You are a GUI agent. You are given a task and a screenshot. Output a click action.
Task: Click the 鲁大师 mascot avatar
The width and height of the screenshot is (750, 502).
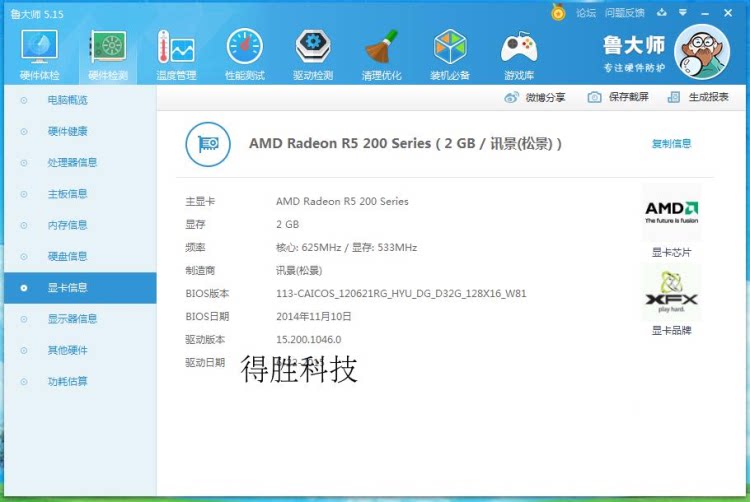click(702, 52)
